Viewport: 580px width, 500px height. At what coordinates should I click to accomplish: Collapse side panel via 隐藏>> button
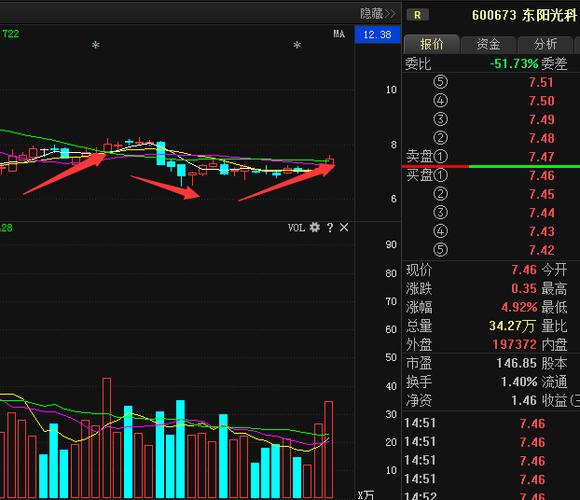pos(378,14)
